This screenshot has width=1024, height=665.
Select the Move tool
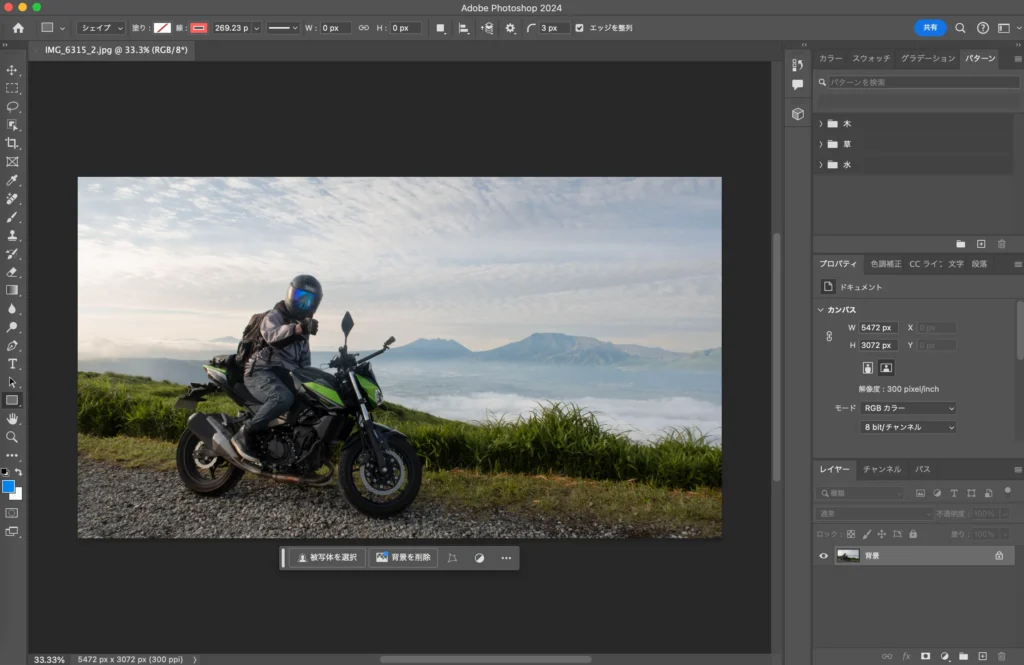click(x=12, y=70)
